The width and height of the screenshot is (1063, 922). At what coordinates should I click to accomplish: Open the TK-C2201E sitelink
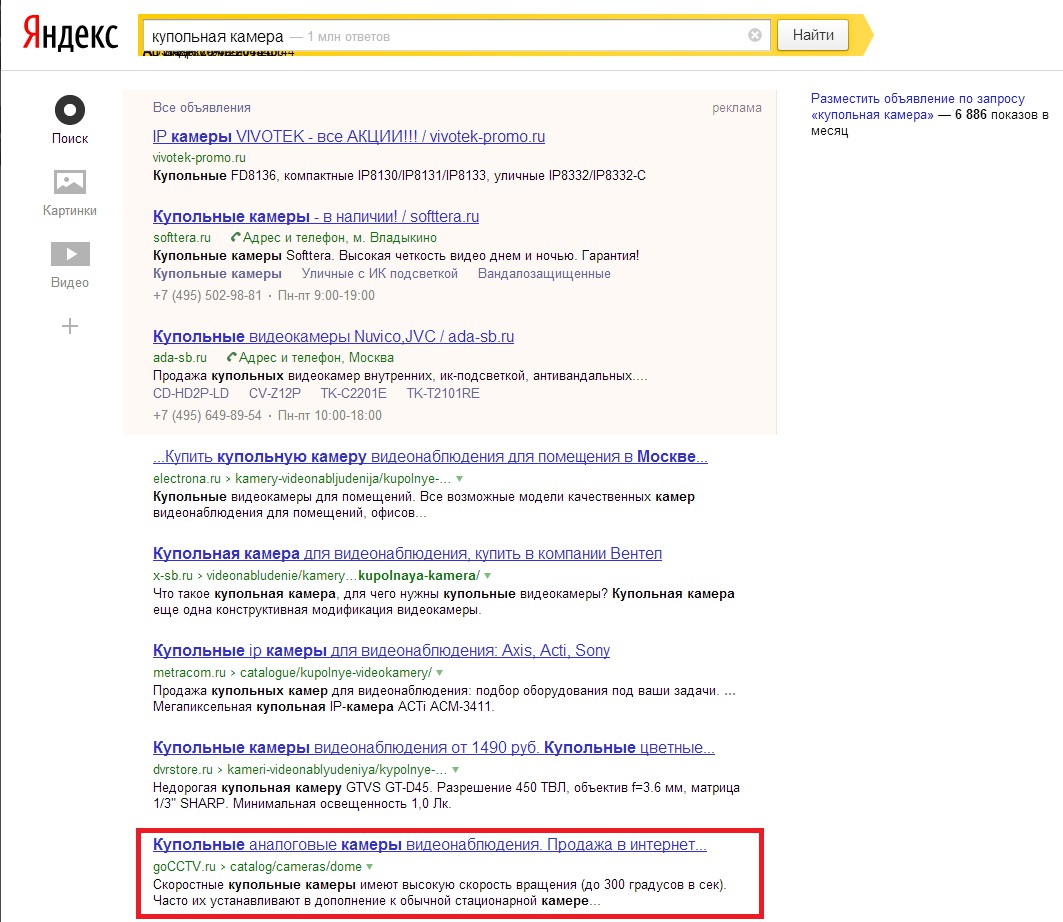point(353,393)
